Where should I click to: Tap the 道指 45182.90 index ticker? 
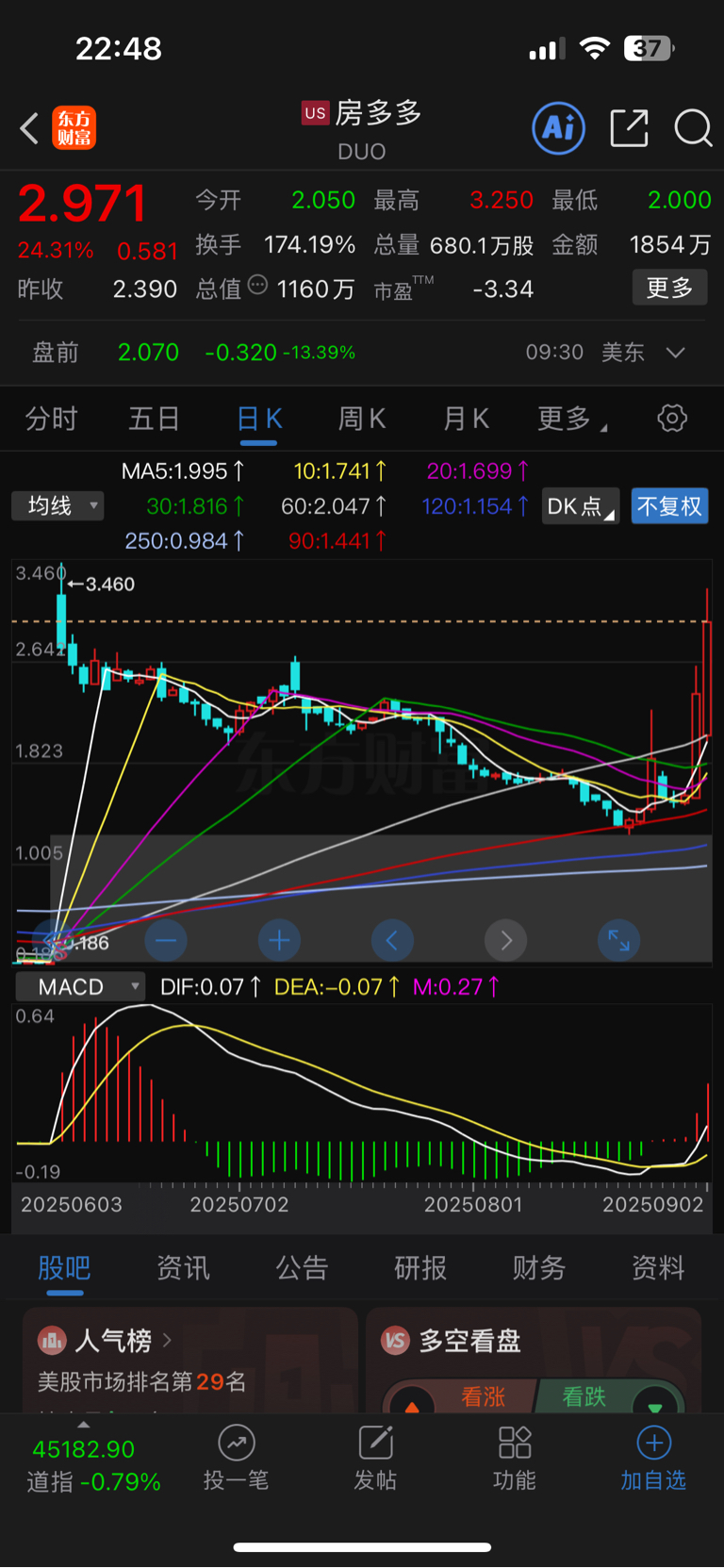93,1466
